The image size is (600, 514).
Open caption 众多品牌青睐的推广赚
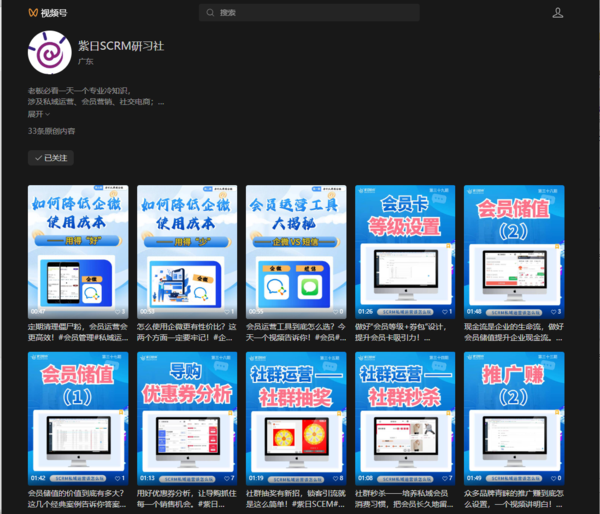[x=514, y=499]
